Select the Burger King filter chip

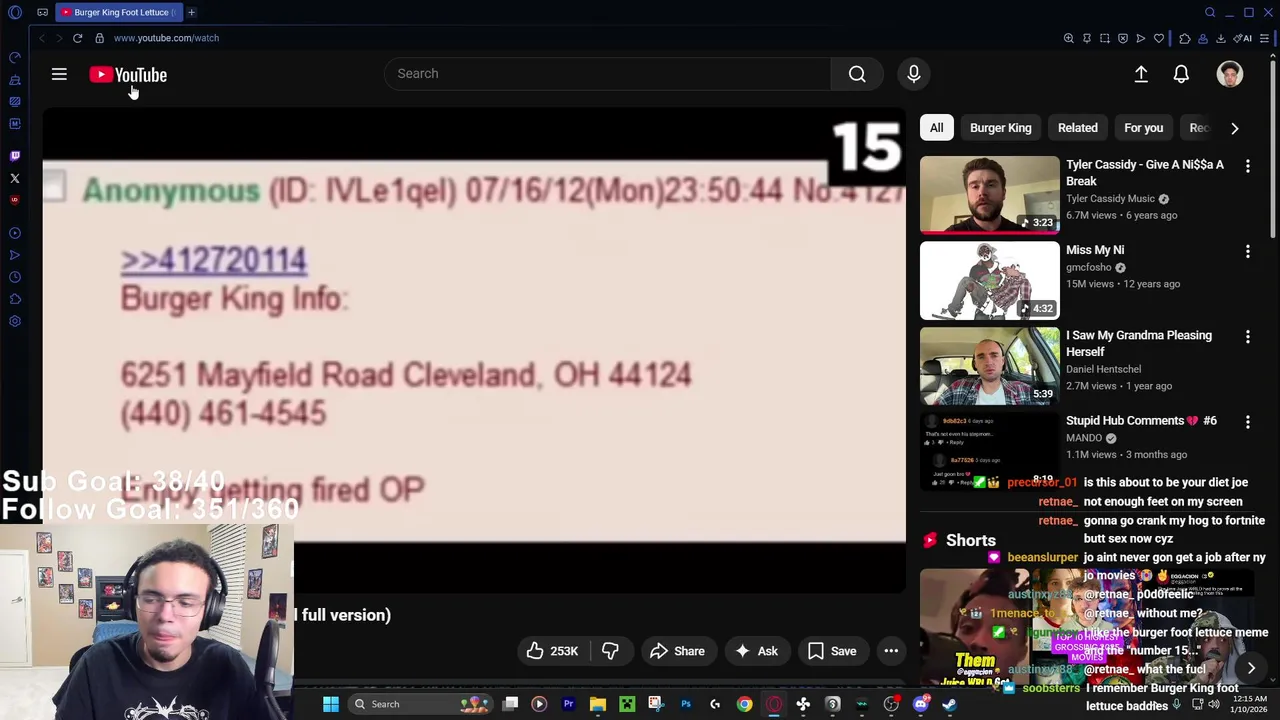1000,128
